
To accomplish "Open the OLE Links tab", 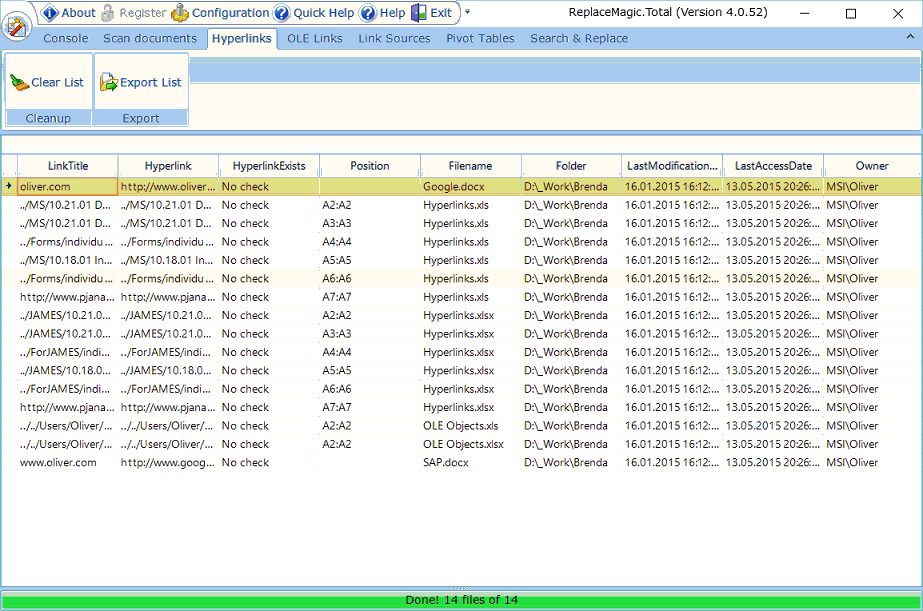I will pos(315,38).
